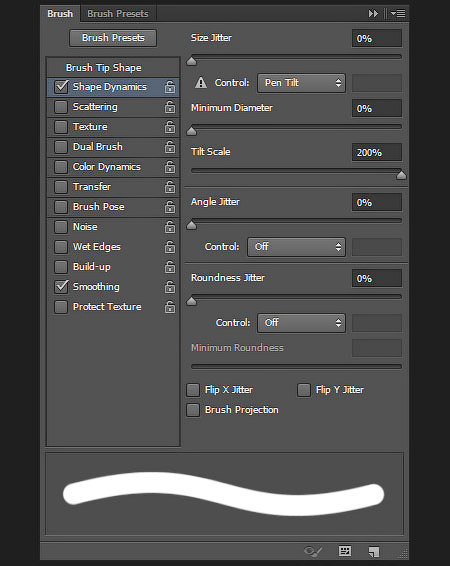Click the warning triangle beside Control
Image resolution: width=450 pixels, height=566 pixels.
[201, 83]
